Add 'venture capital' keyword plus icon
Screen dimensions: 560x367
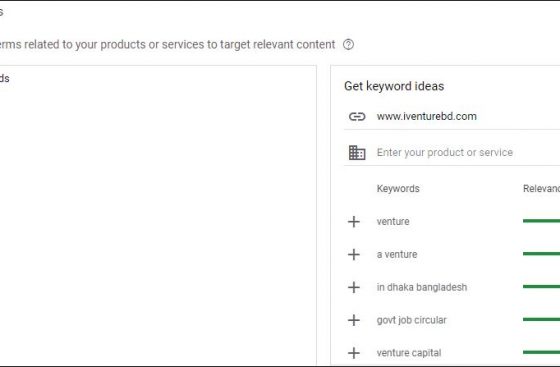(354, 353)
